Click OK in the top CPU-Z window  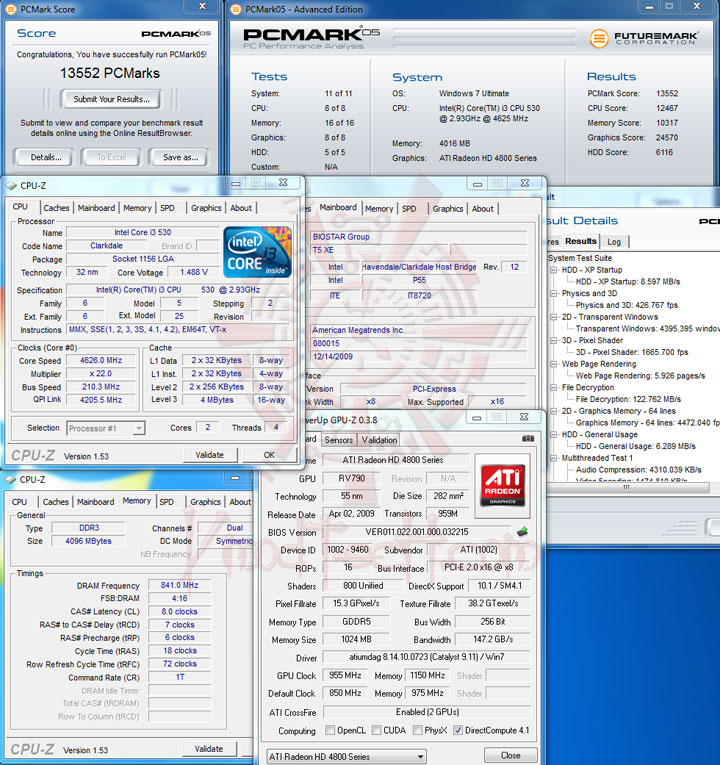point(269,455)
